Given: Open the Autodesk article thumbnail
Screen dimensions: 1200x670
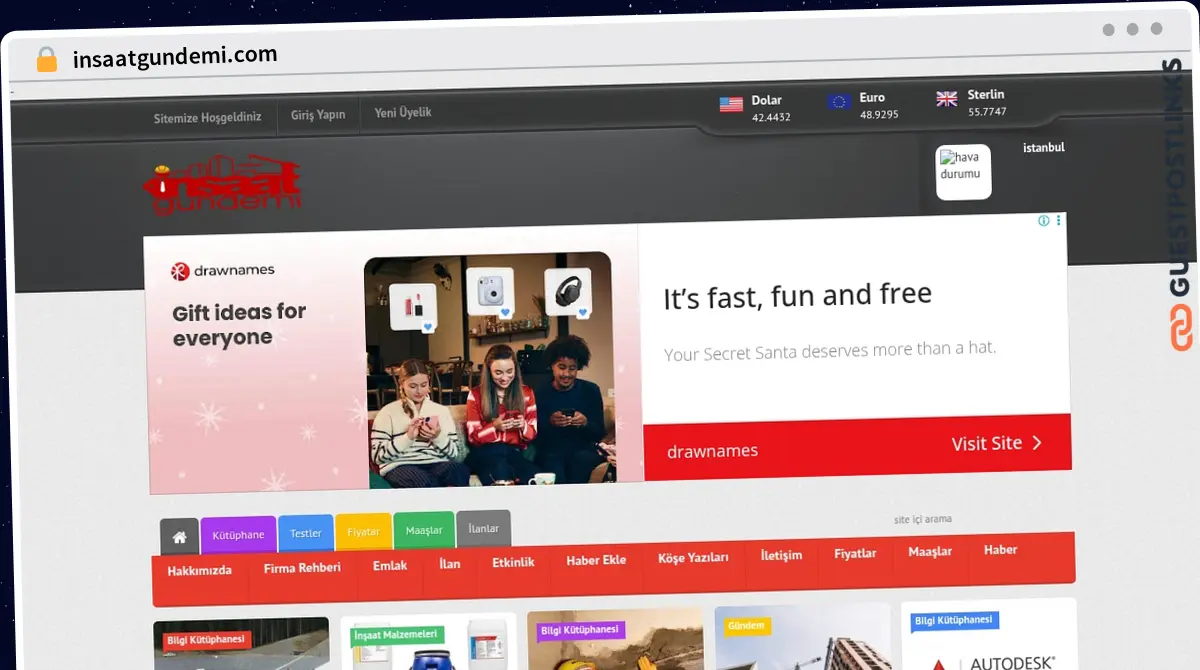Looking at the screenshot, I should (x=988, y=640).
